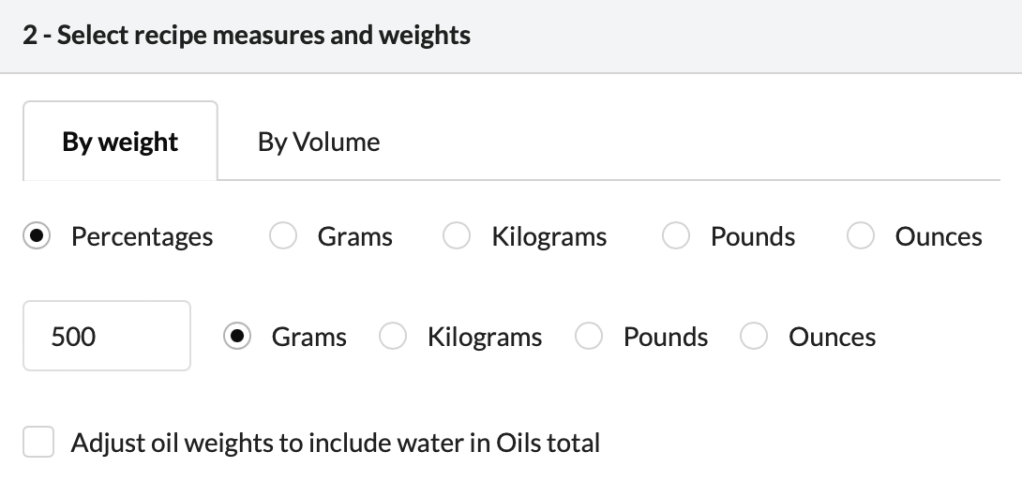Pick Pounds radio in the Percentages row

tap(677, 237)
